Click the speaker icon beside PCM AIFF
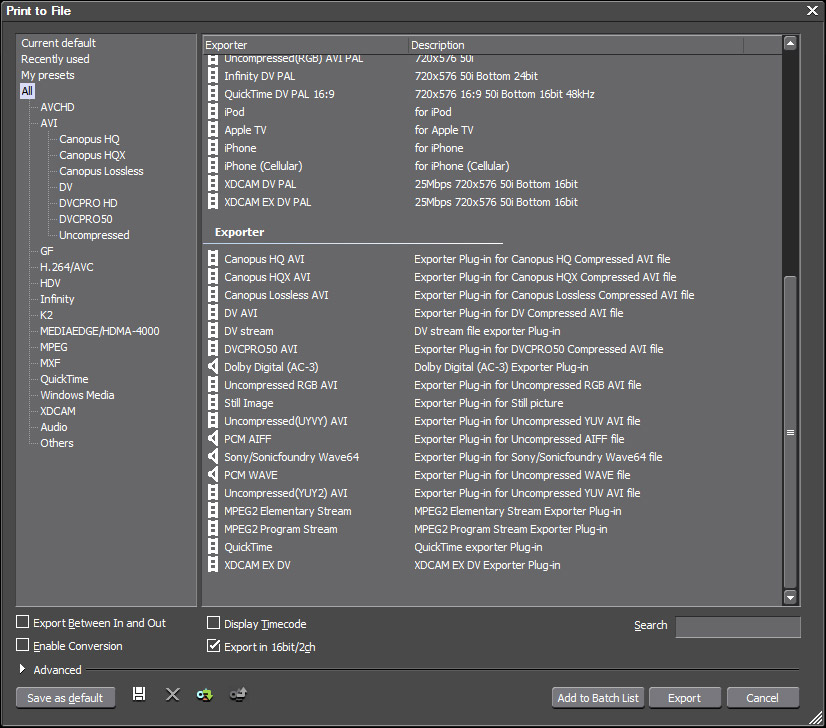The image size is (826, 728). pos(213,439)
